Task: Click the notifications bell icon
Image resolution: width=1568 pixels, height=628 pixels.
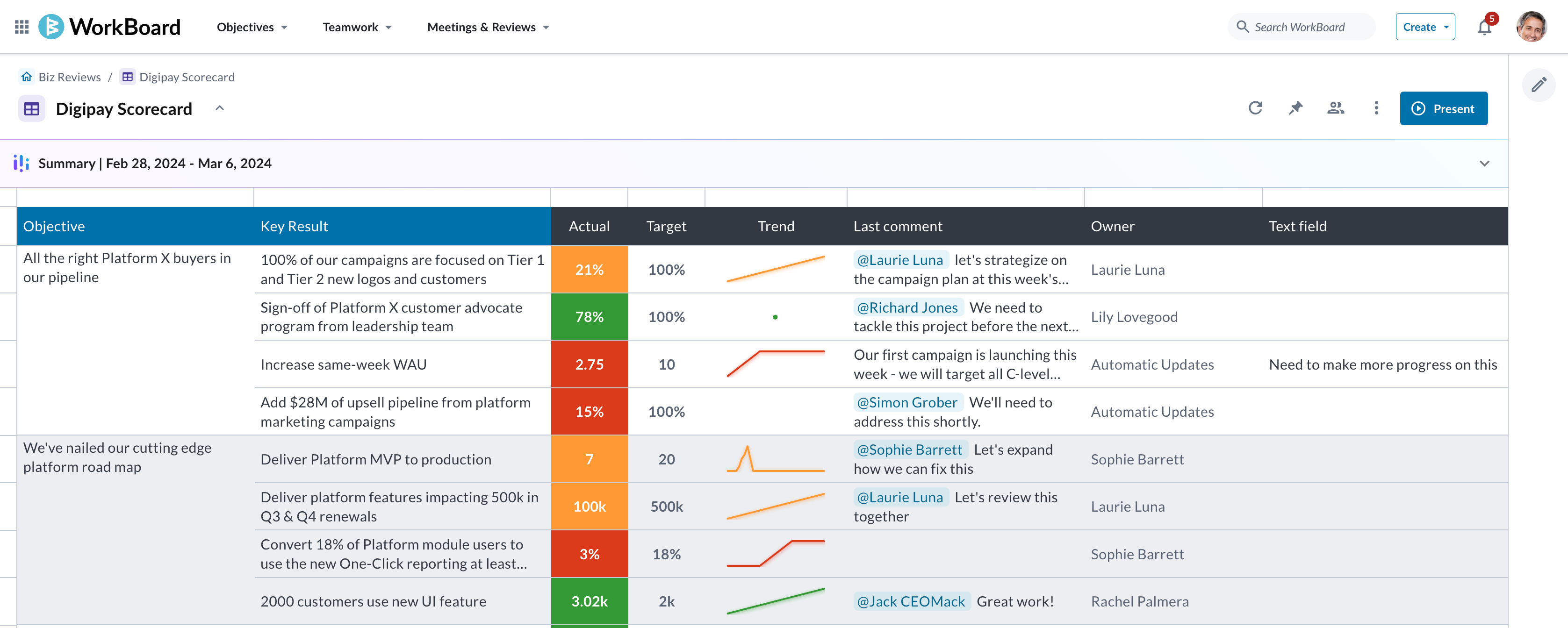Action: click(1485, 27)
